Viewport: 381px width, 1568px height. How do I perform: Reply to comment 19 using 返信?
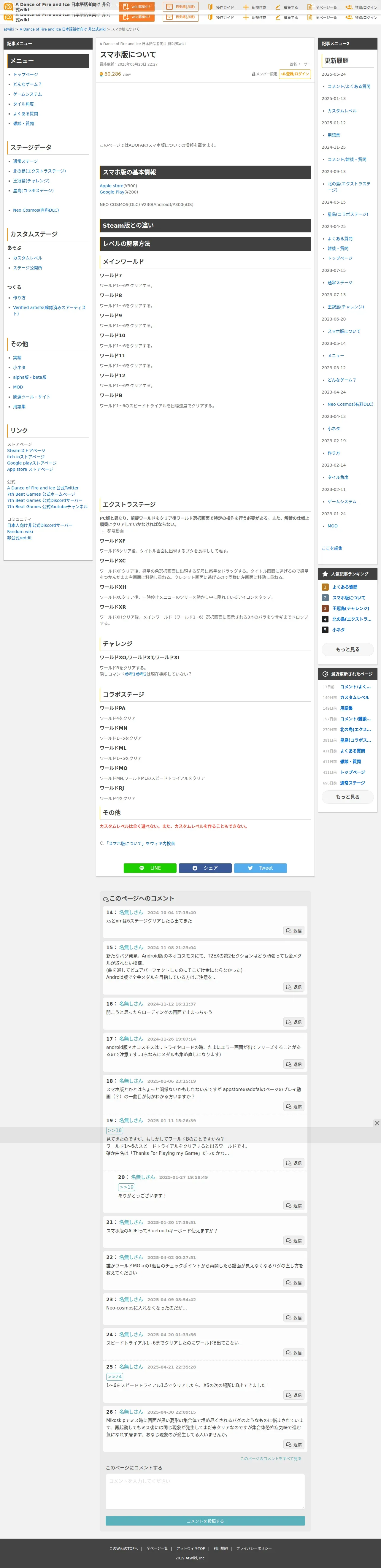pos(293,1163)
